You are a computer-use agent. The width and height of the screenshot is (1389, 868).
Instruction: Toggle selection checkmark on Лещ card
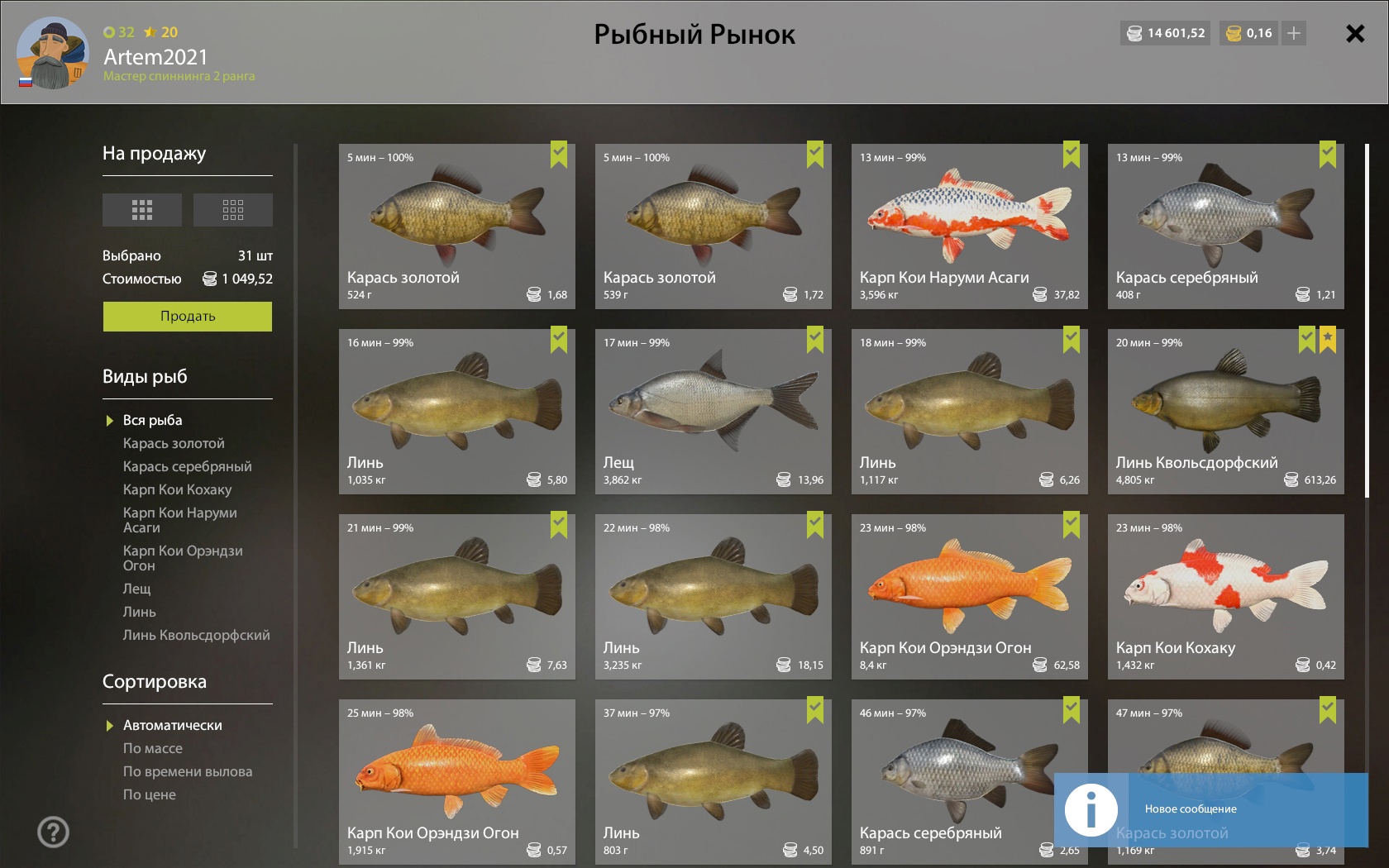tap(815, 340)
